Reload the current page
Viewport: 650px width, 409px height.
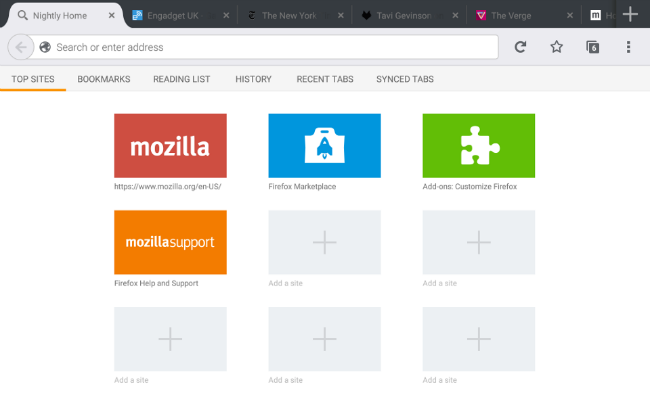(520, 47)
